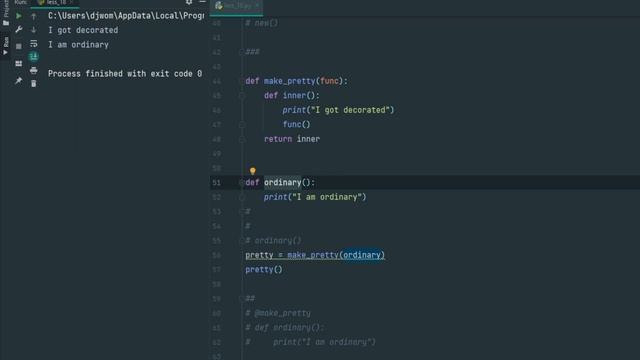Click 'Process finished with exit code 0'
The width and height of the screenshot is (640, 360).
[x=125, y=74]
